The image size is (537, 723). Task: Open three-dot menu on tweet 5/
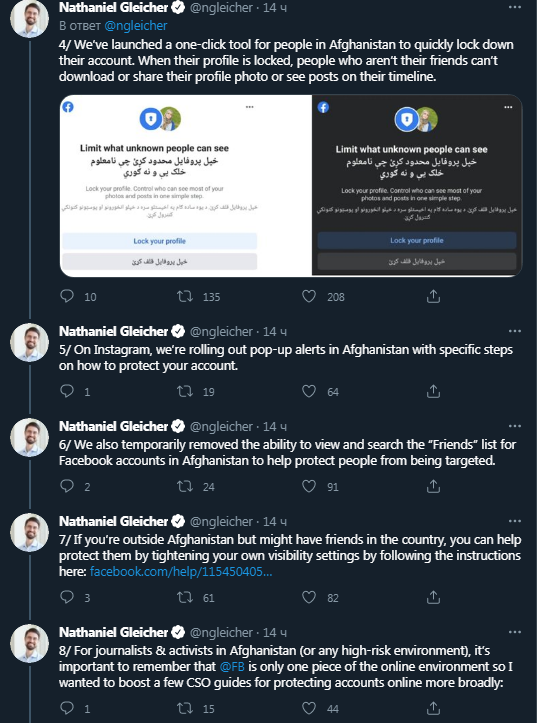514,331
